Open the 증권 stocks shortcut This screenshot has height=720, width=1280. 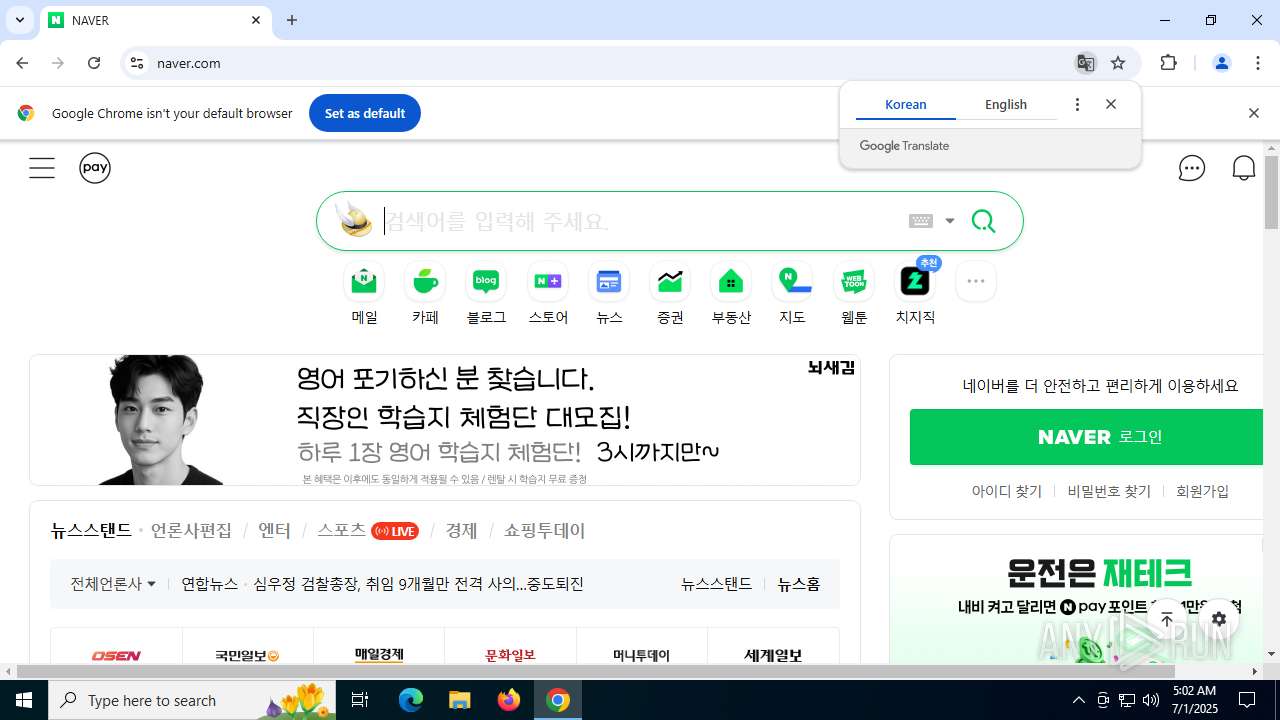coord(670,294)
